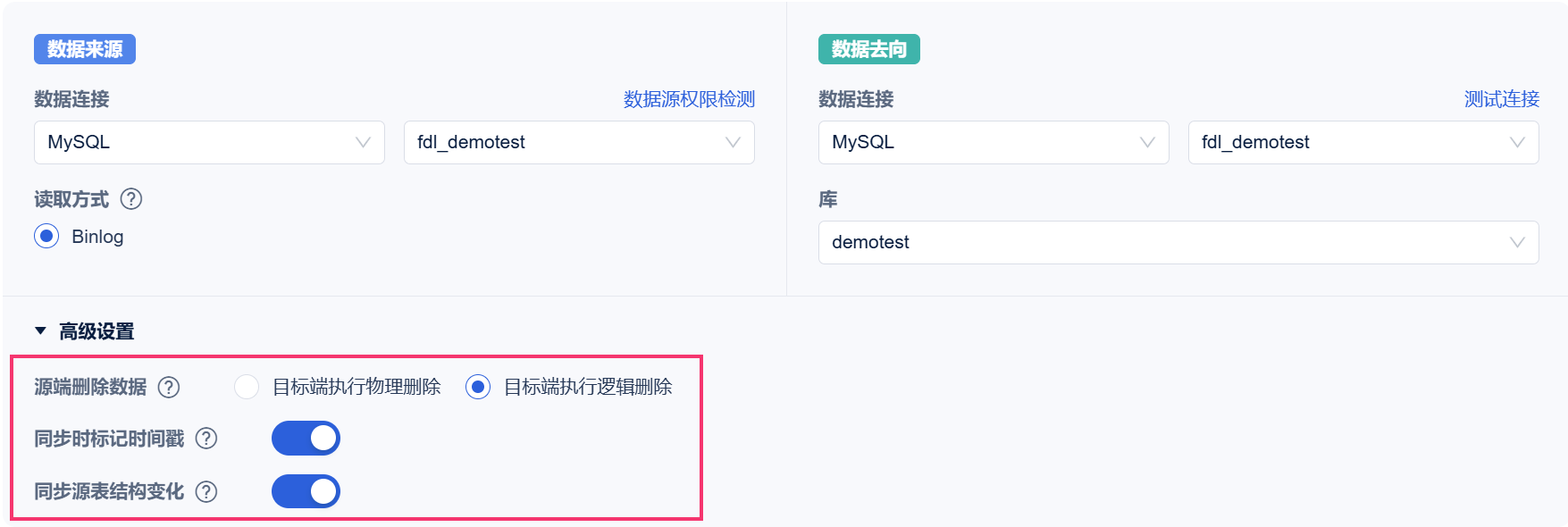Click help icon beside 同步源表结构变化
The height and width of the screenshot is (527, 1568).
(x=206, y=491)
